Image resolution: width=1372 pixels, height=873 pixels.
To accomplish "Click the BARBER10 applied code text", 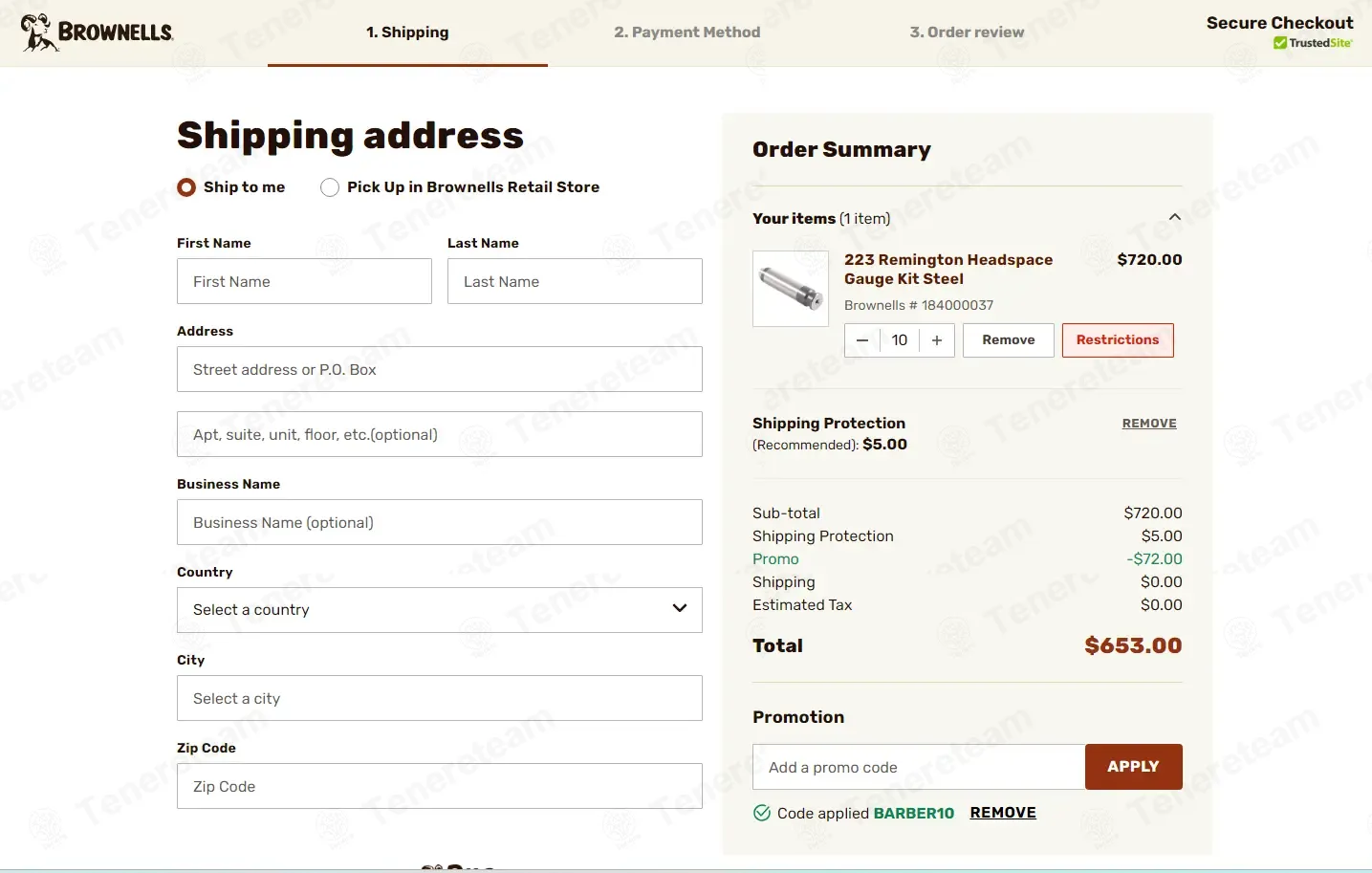I will pos(914,814).
